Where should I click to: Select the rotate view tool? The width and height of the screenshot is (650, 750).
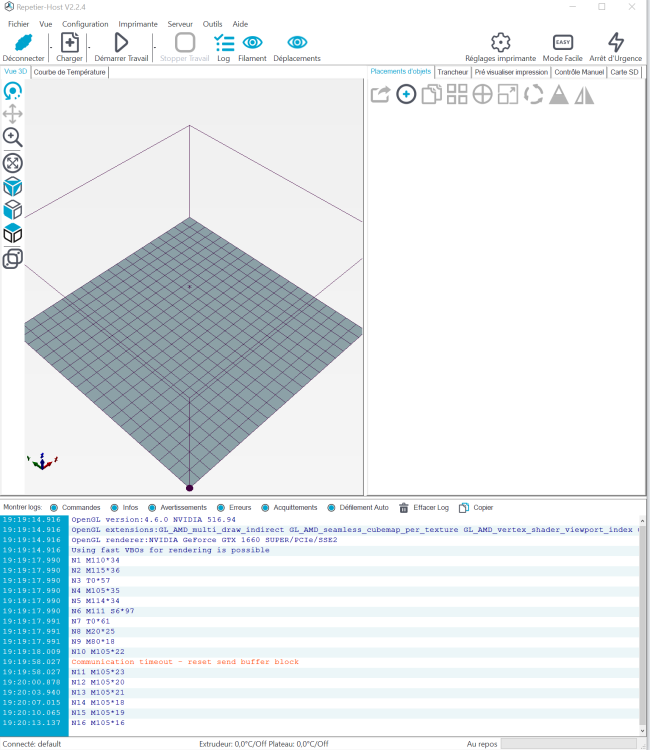point(13,91)
